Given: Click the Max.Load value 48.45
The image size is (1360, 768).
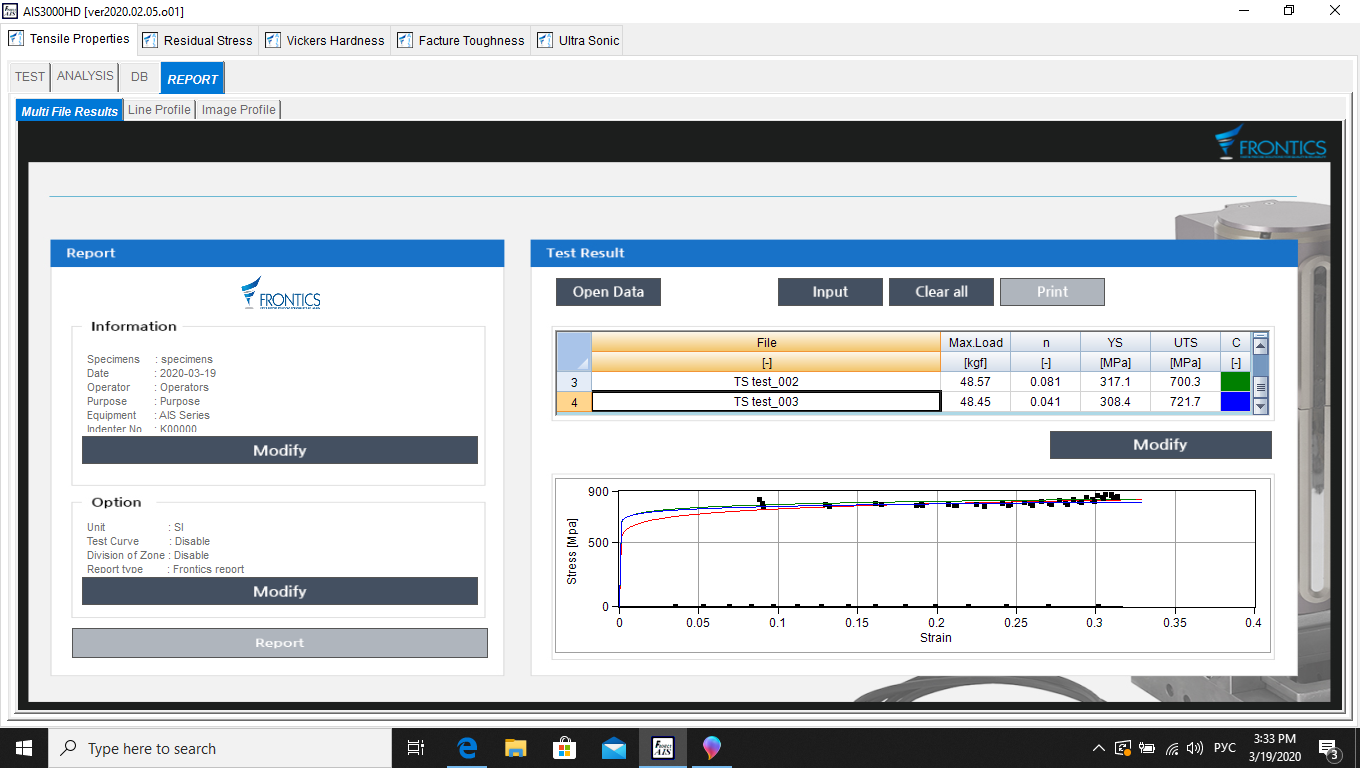Looking at the screenshot, I should [x=976, y=401].
